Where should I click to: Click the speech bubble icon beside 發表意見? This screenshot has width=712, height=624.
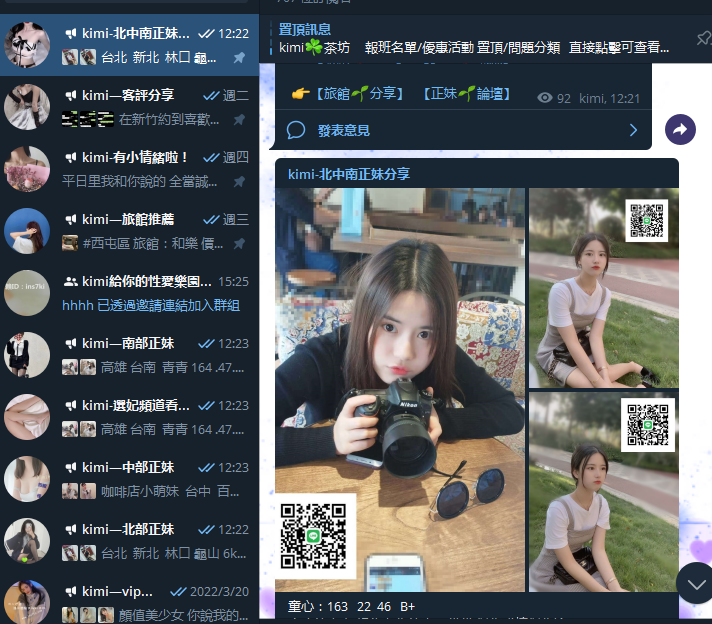pyautogui.click(x=296, y=130)
